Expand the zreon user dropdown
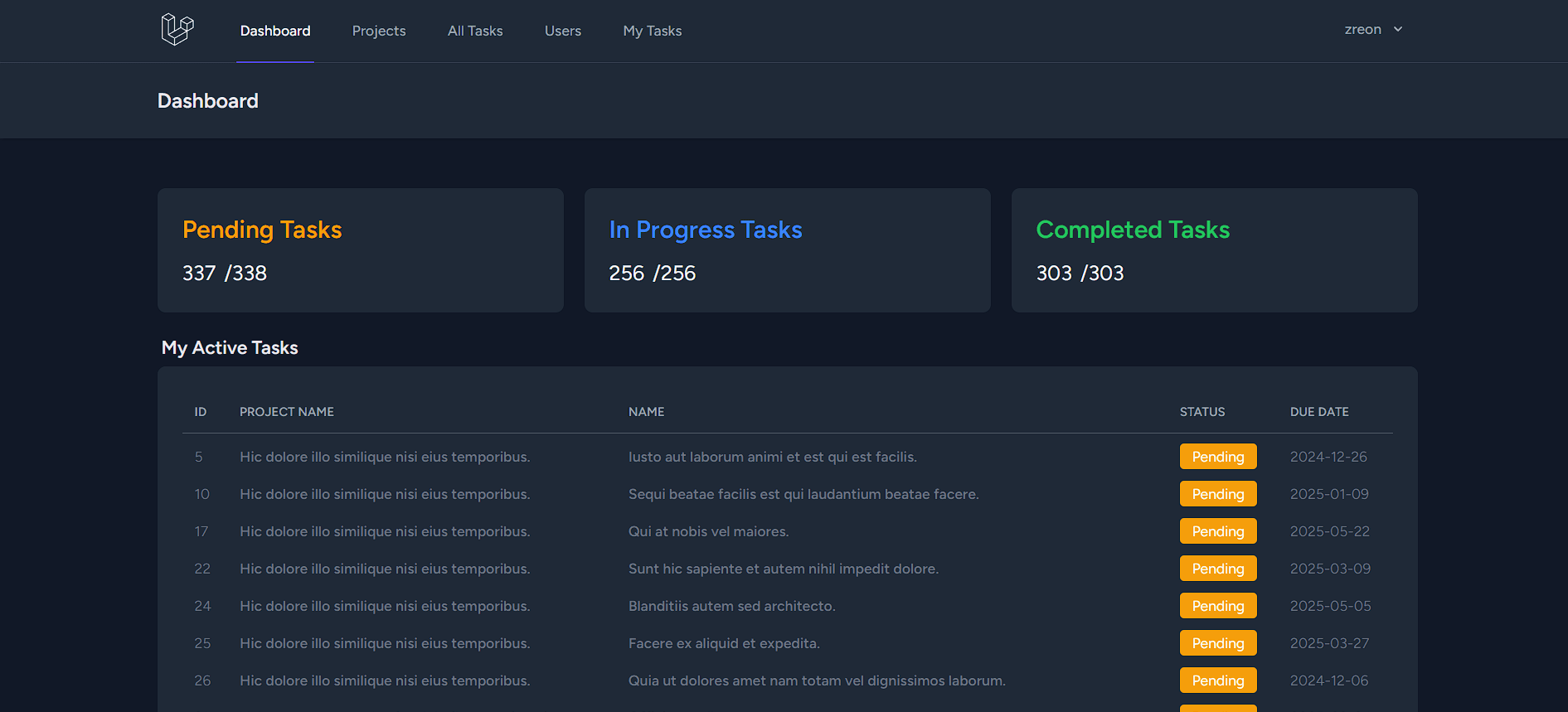 coord(1374,29)
